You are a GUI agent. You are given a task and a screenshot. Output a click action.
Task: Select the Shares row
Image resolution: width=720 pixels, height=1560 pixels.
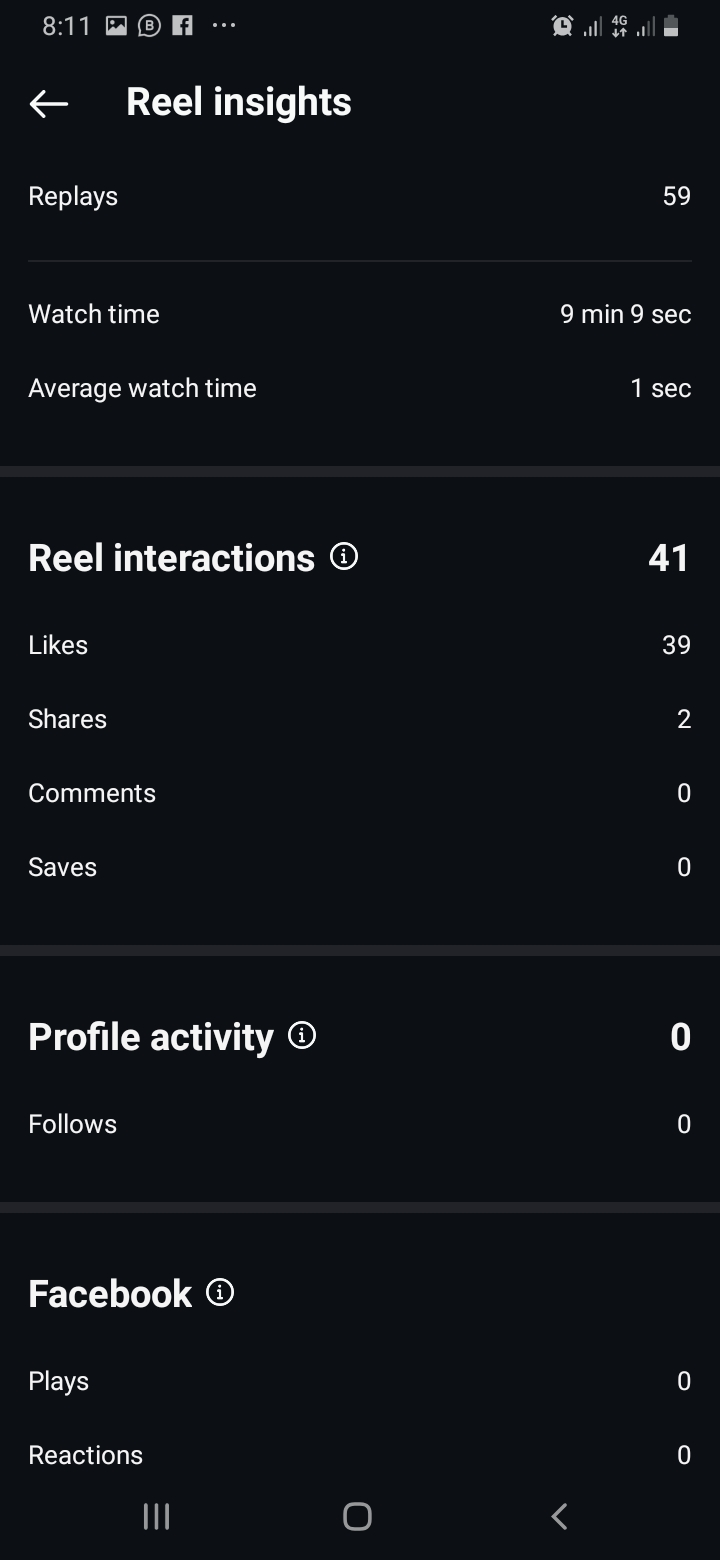[360, 719]
